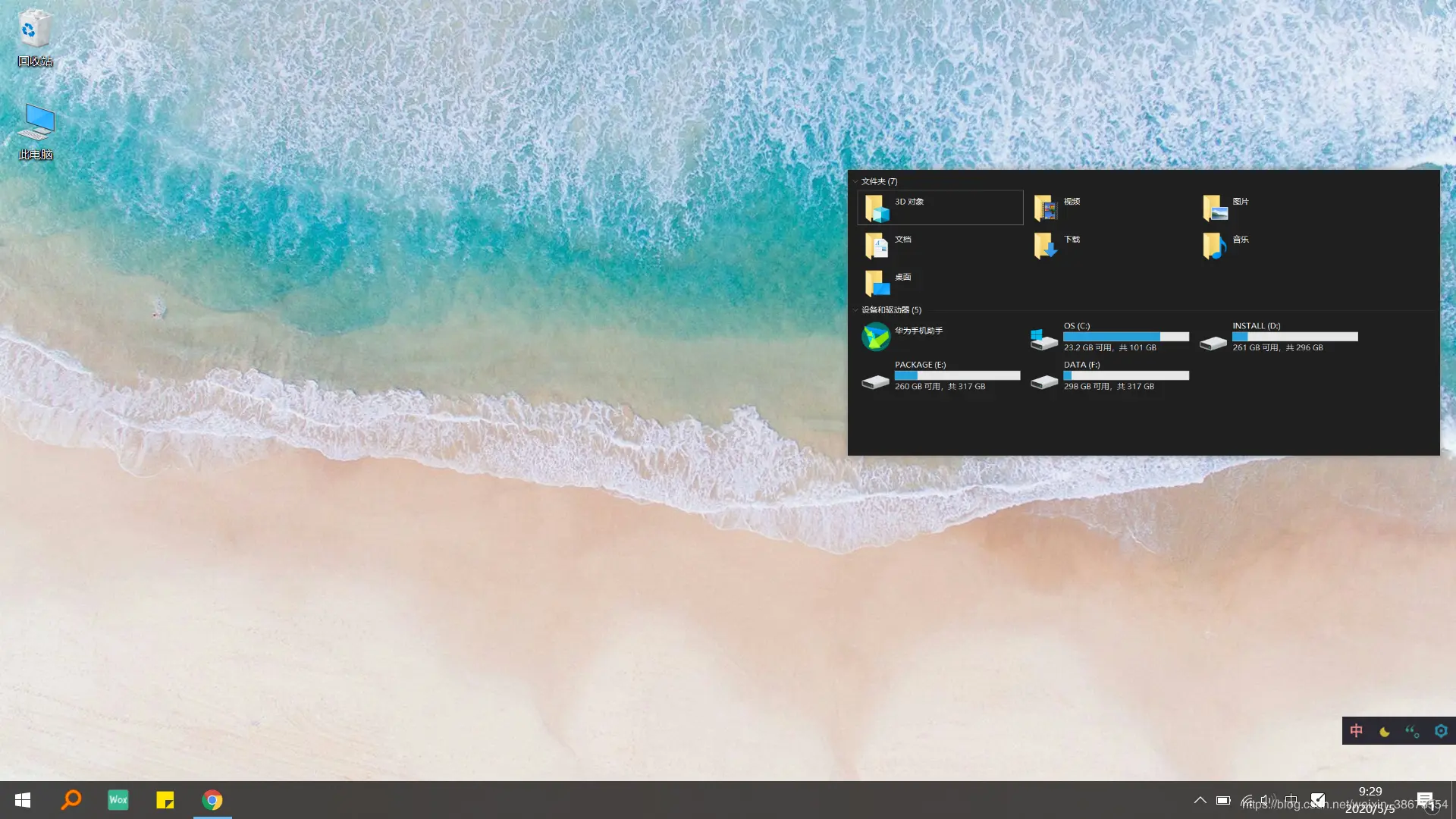Collapse the 设备和驱动器 (5) group

click(x=855, y=310)
